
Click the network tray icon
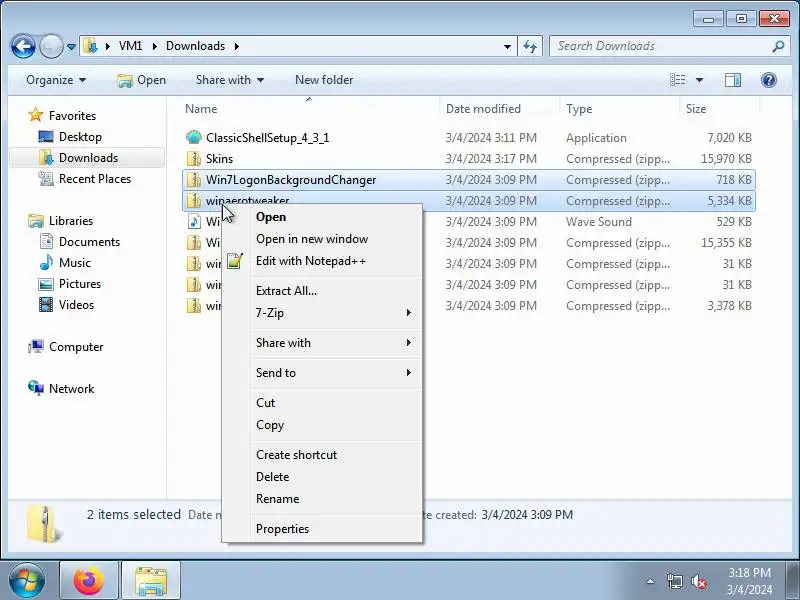[674, 581]
